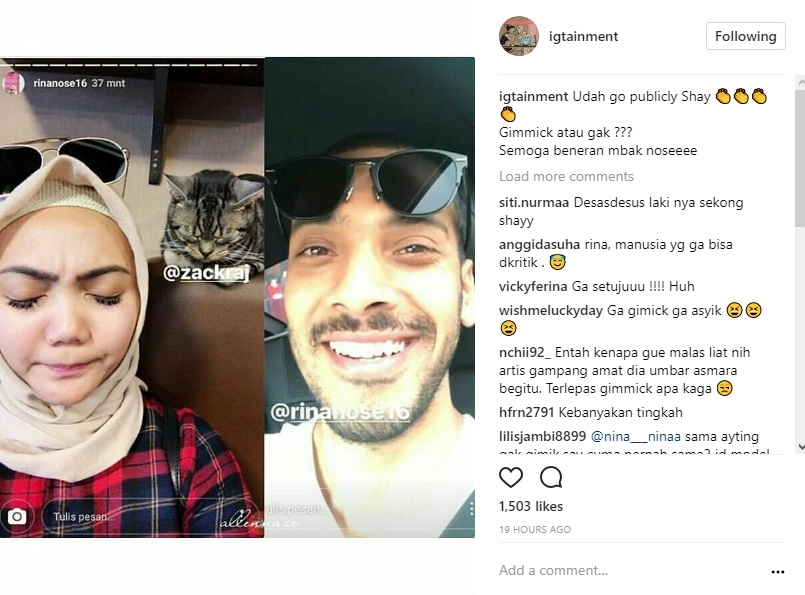Open siti.nurmaa commenter profile
805x595 pixels.
coord(534,203)
